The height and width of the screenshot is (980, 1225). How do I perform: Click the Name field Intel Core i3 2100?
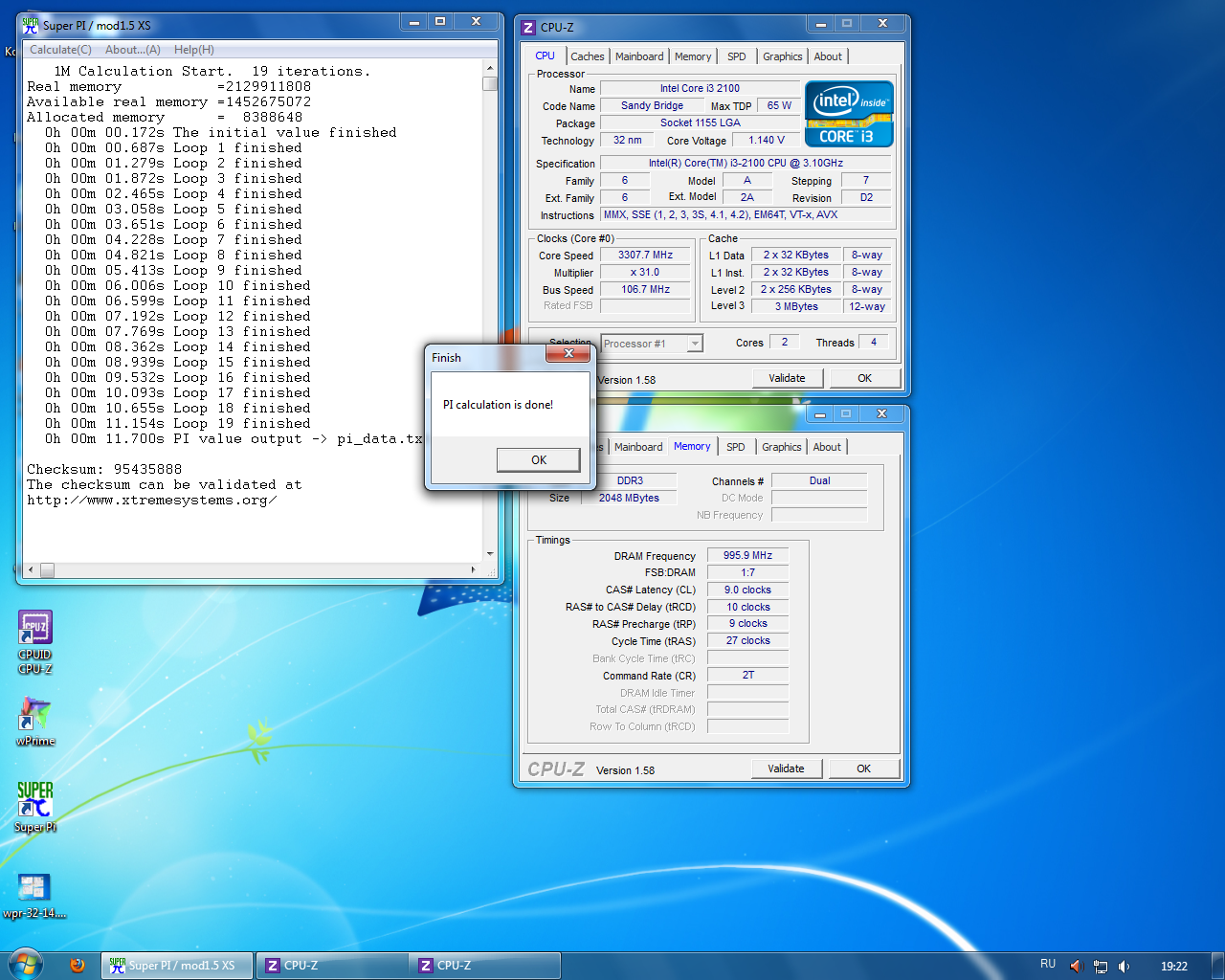click(x=700, y=88)
